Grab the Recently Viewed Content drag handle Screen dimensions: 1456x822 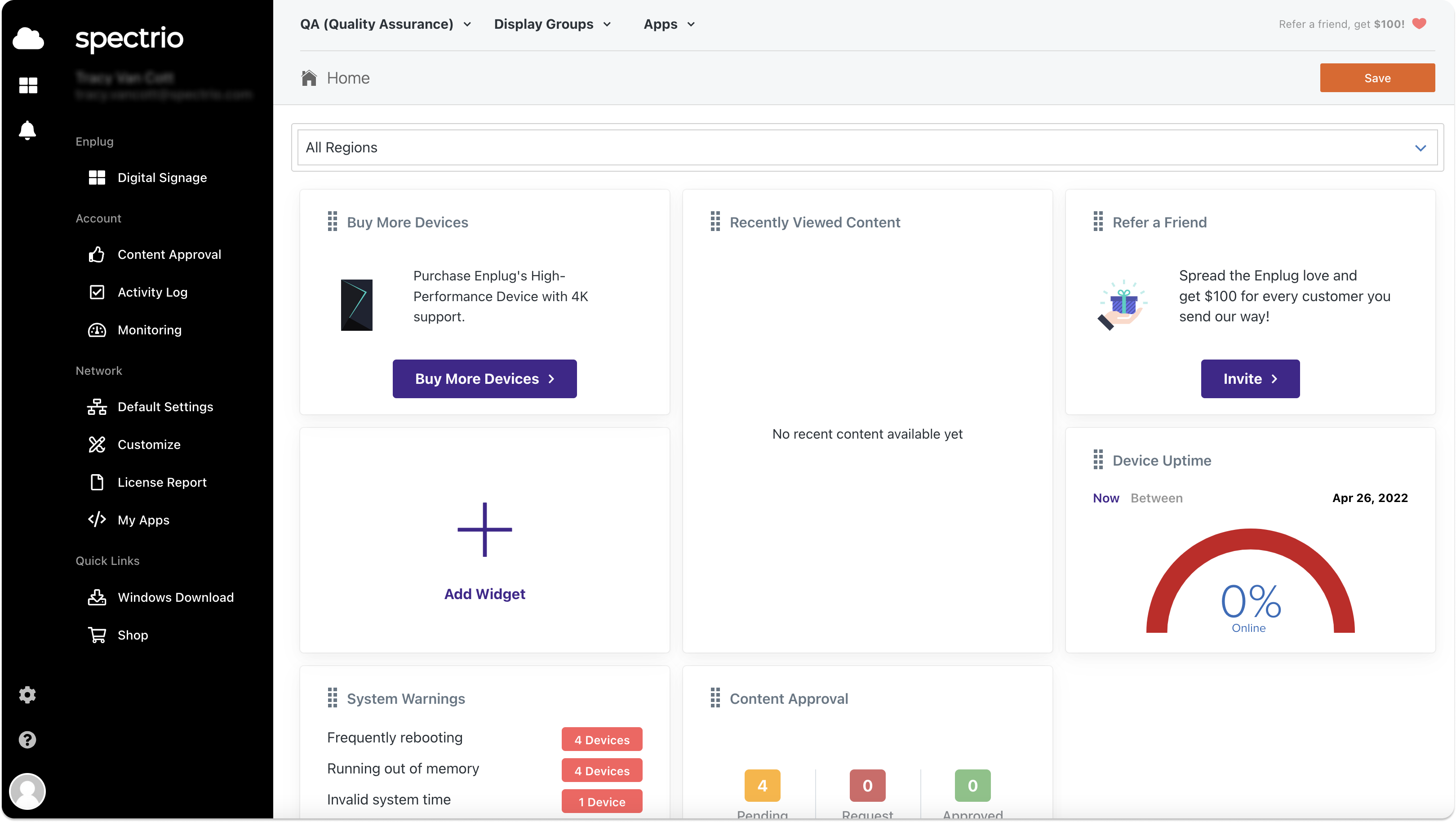pos(715,222)
